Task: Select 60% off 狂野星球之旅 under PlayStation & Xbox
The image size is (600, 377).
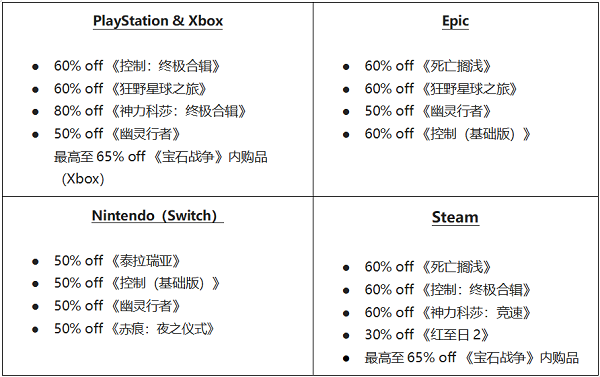Action: [x=130, y=89]
